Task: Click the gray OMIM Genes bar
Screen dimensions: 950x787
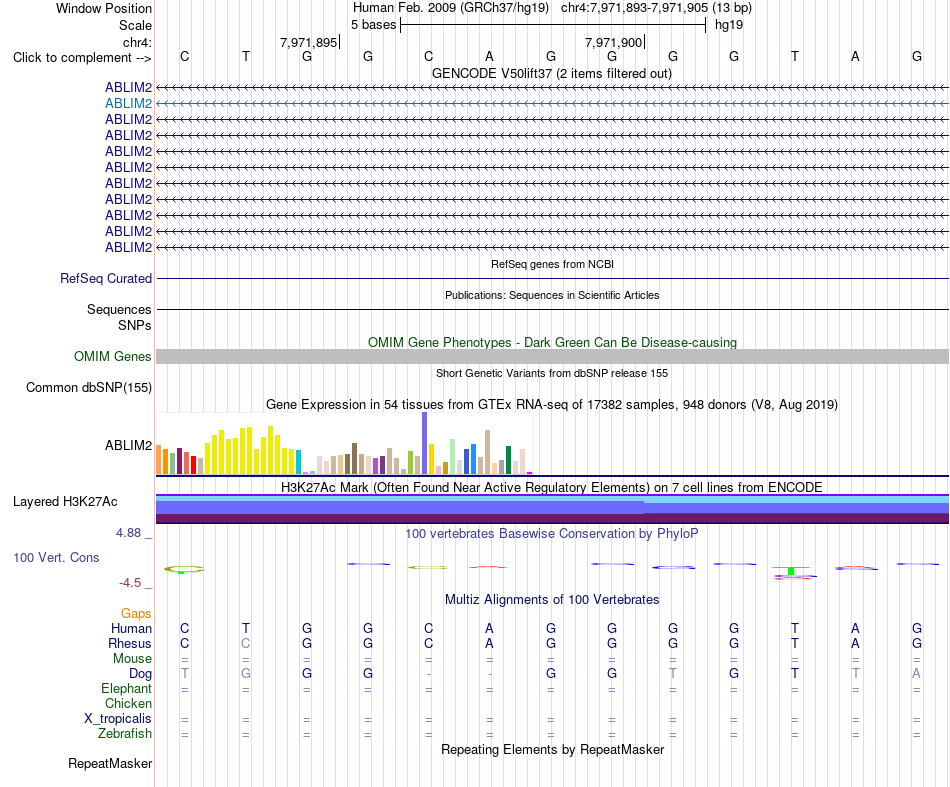Action: (552, 356)
